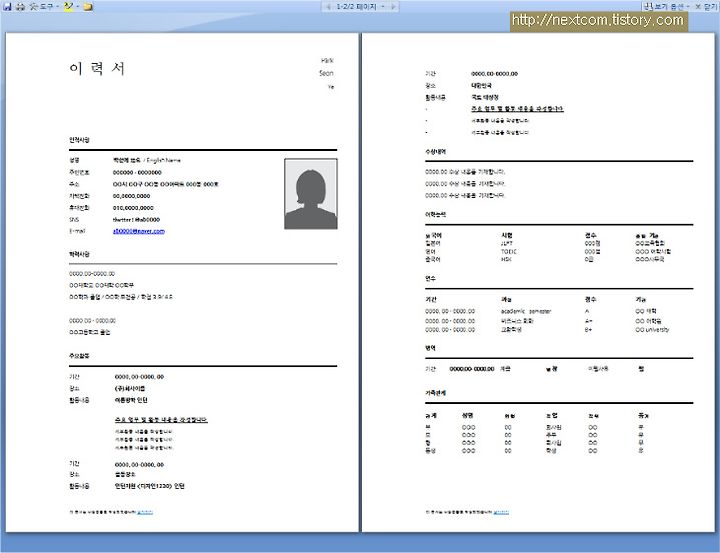720x553 pixels.
Task: Click the JLPT entry in language table
Action: click(507, 243)
